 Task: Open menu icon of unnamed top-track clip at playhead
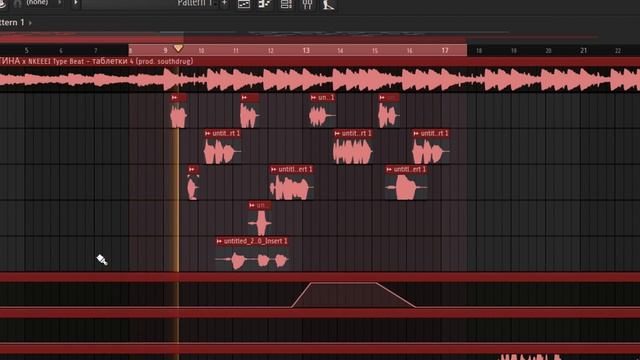click(175, 98)
